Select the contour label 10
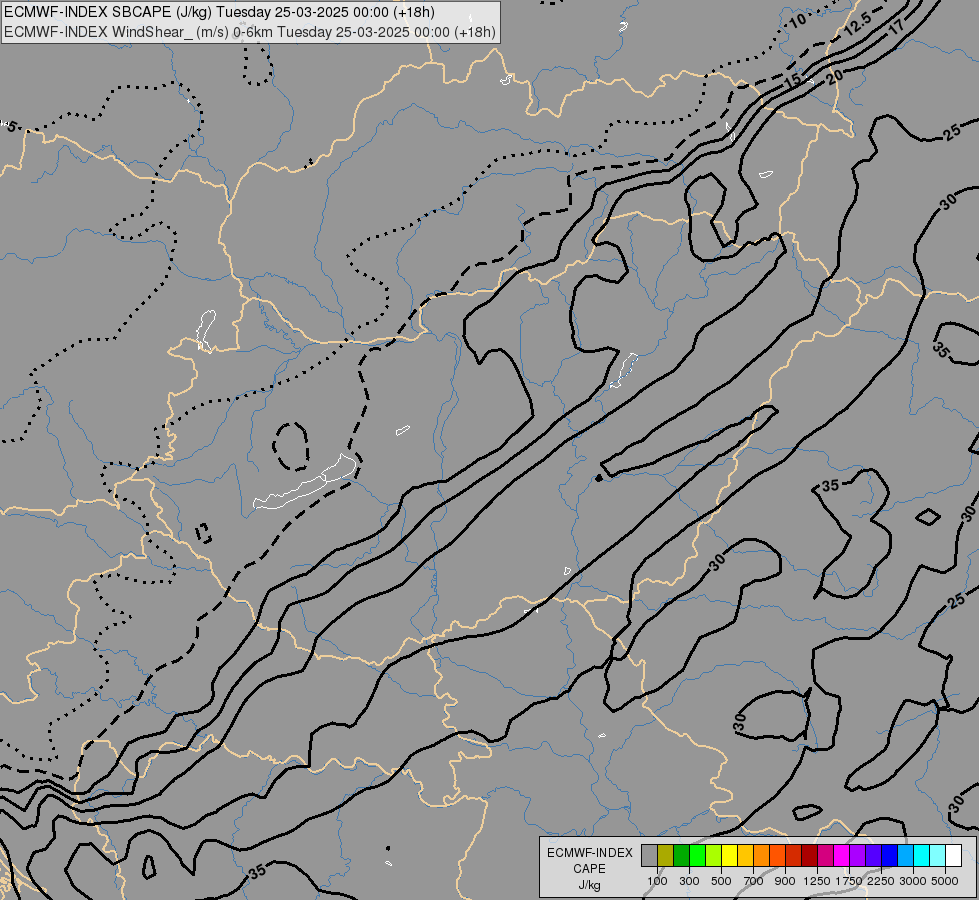The height and width of the screenshot is (900, 979). (797, 21)
